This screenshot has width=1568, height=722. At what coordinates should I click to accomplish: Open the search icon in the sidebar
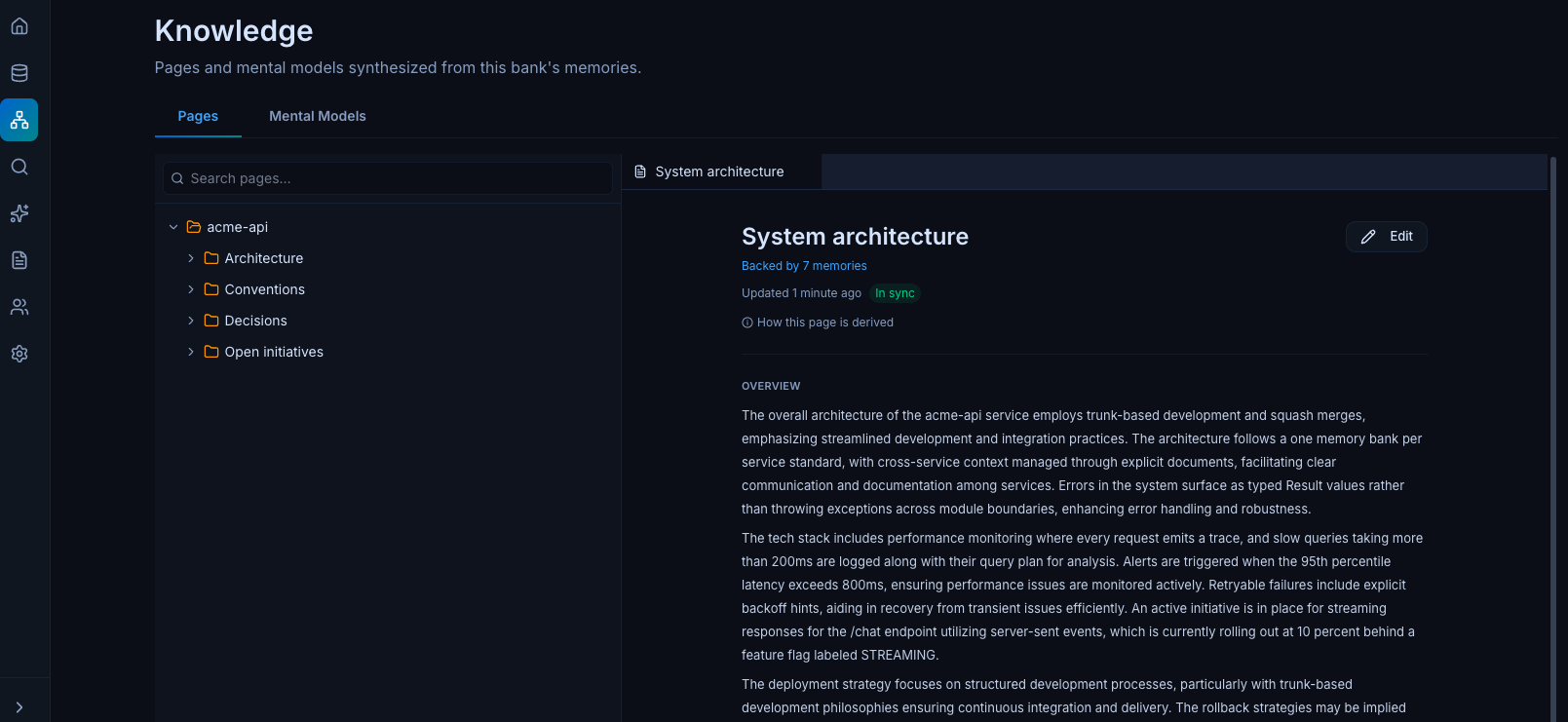pos(19,167)
